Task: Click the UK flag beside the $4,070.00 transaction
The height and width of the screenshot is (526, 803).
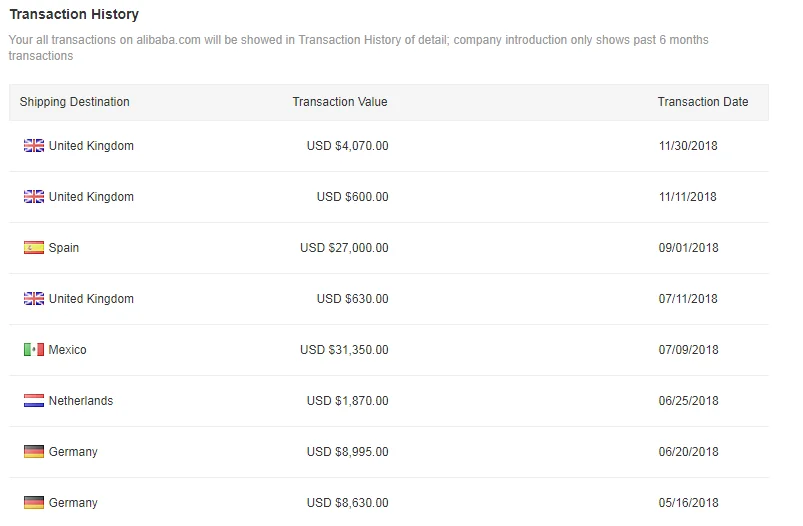Action: coord(34,146)
